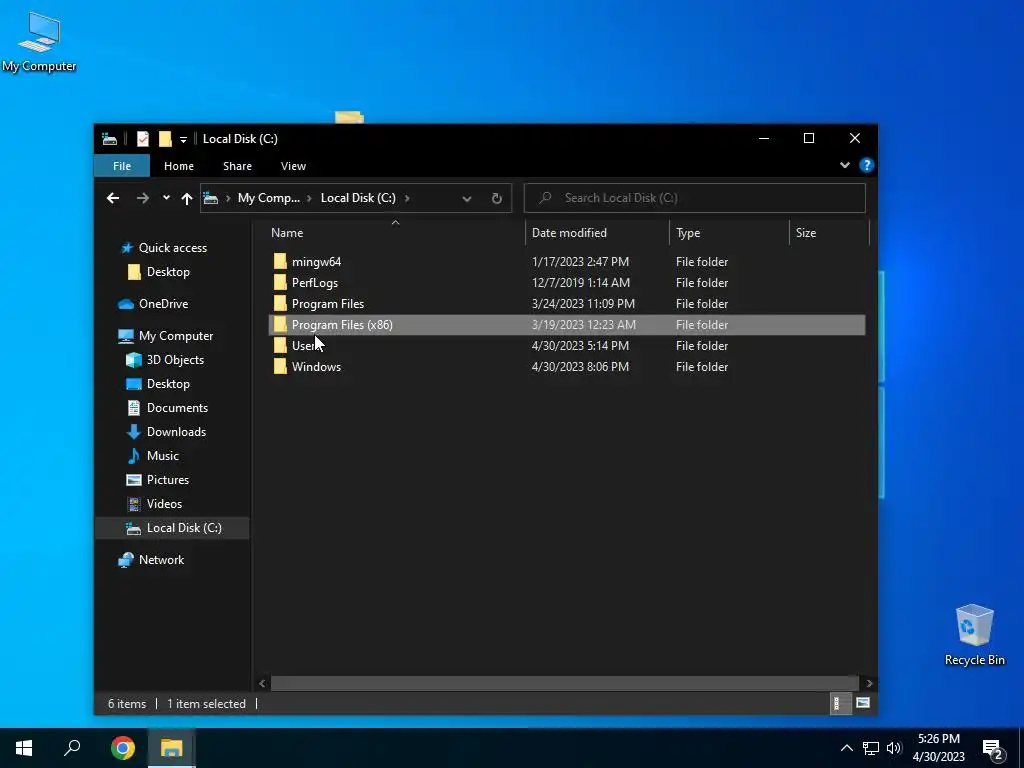Click the File Explorer taskbar icon
This screenshot has width=1024, height=768.
tap(171, 748)
